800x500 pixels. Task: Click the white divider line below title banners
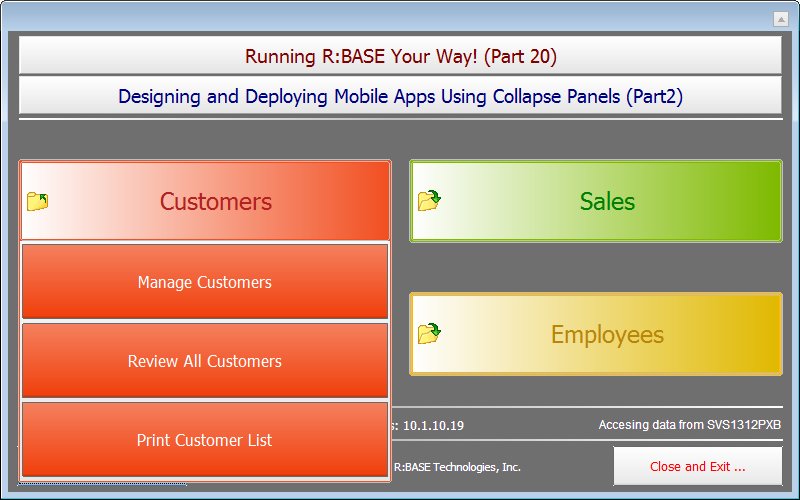tap(400, 119)
